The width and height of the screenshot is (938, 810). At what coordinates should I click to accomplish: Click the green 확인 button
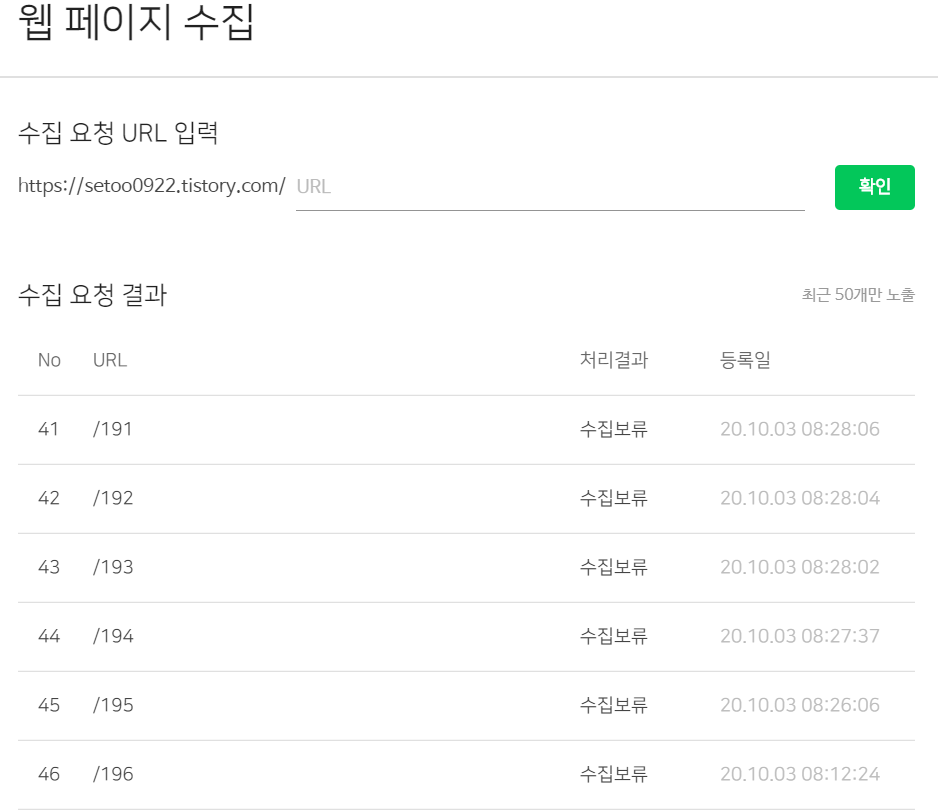(x=874, y=187)
